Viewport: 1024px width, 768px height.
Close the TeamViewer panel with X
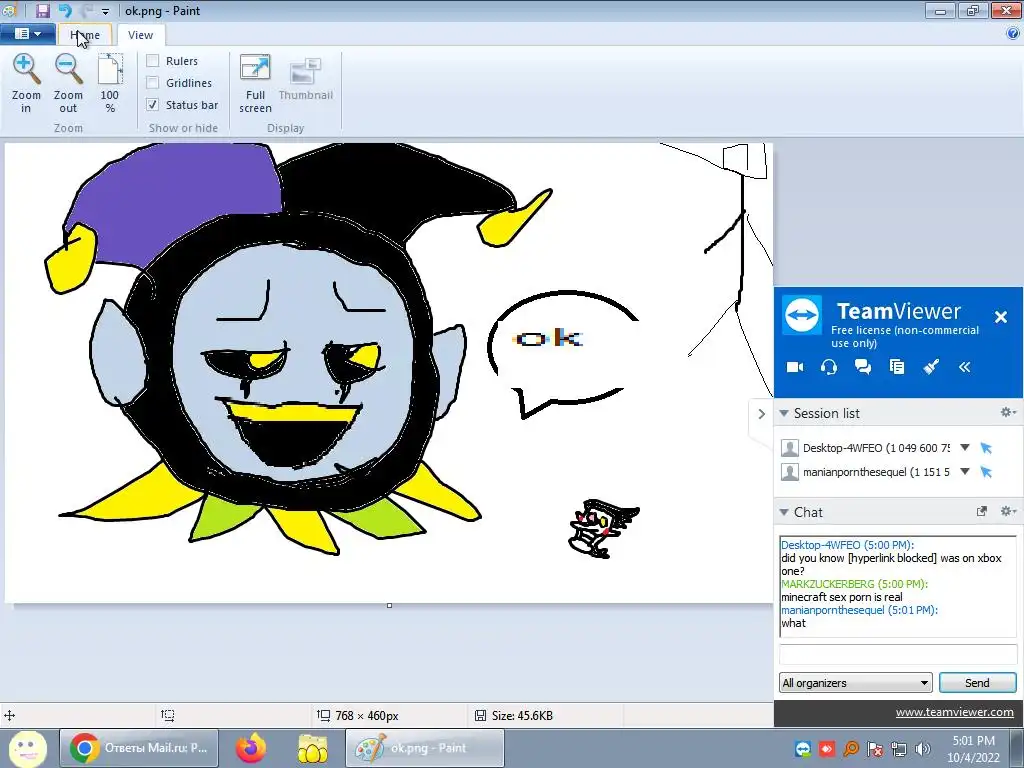click(1000, 317)
